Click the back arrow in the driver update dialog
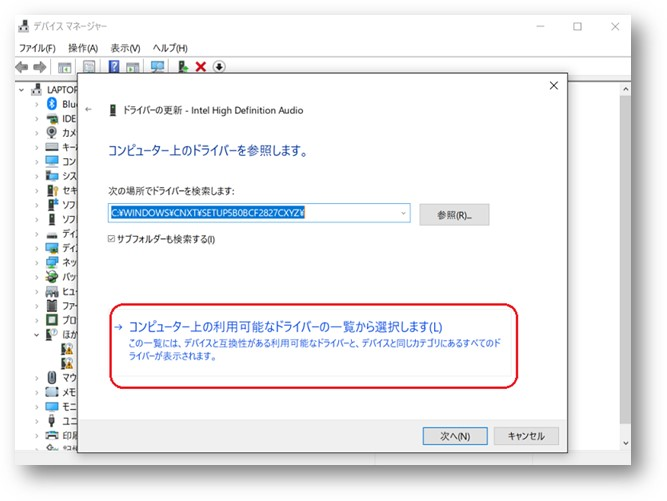This screenshot has width=667, height=501. pos(88,110)
